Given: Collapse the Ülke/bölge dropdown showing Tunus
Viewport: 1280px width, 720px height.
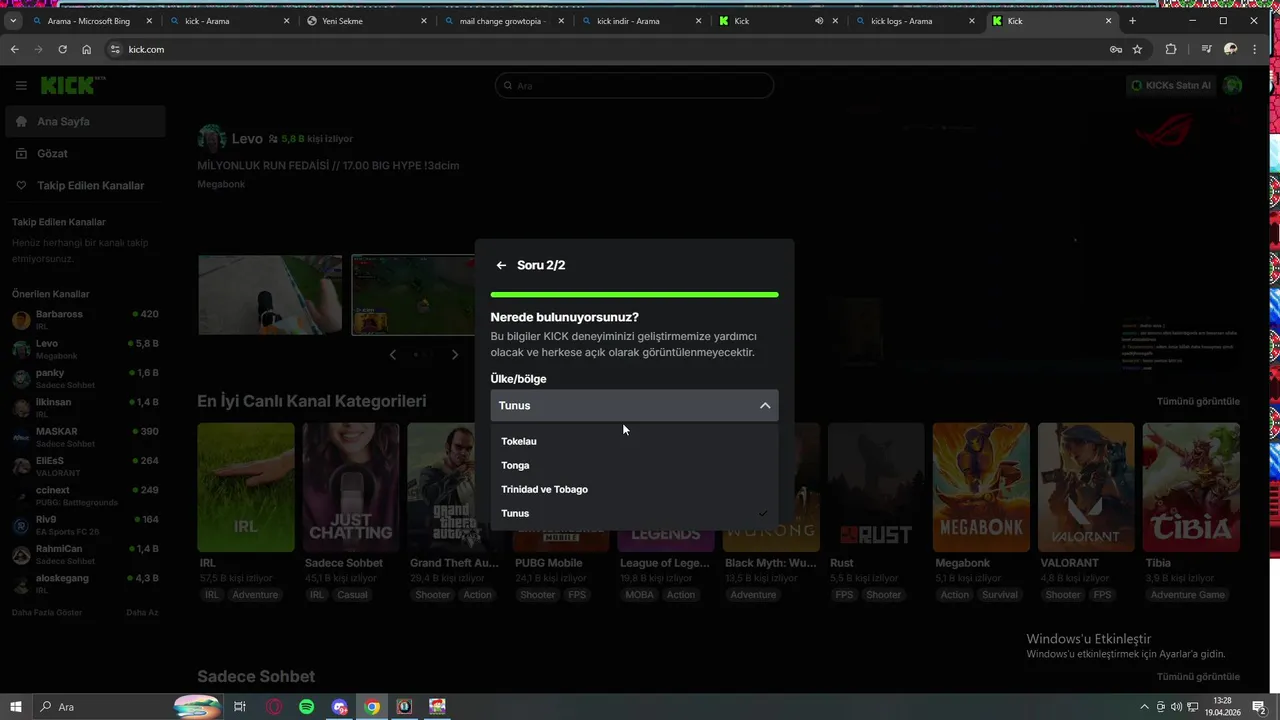Looking at the screenshot, I should click(634, 405).
